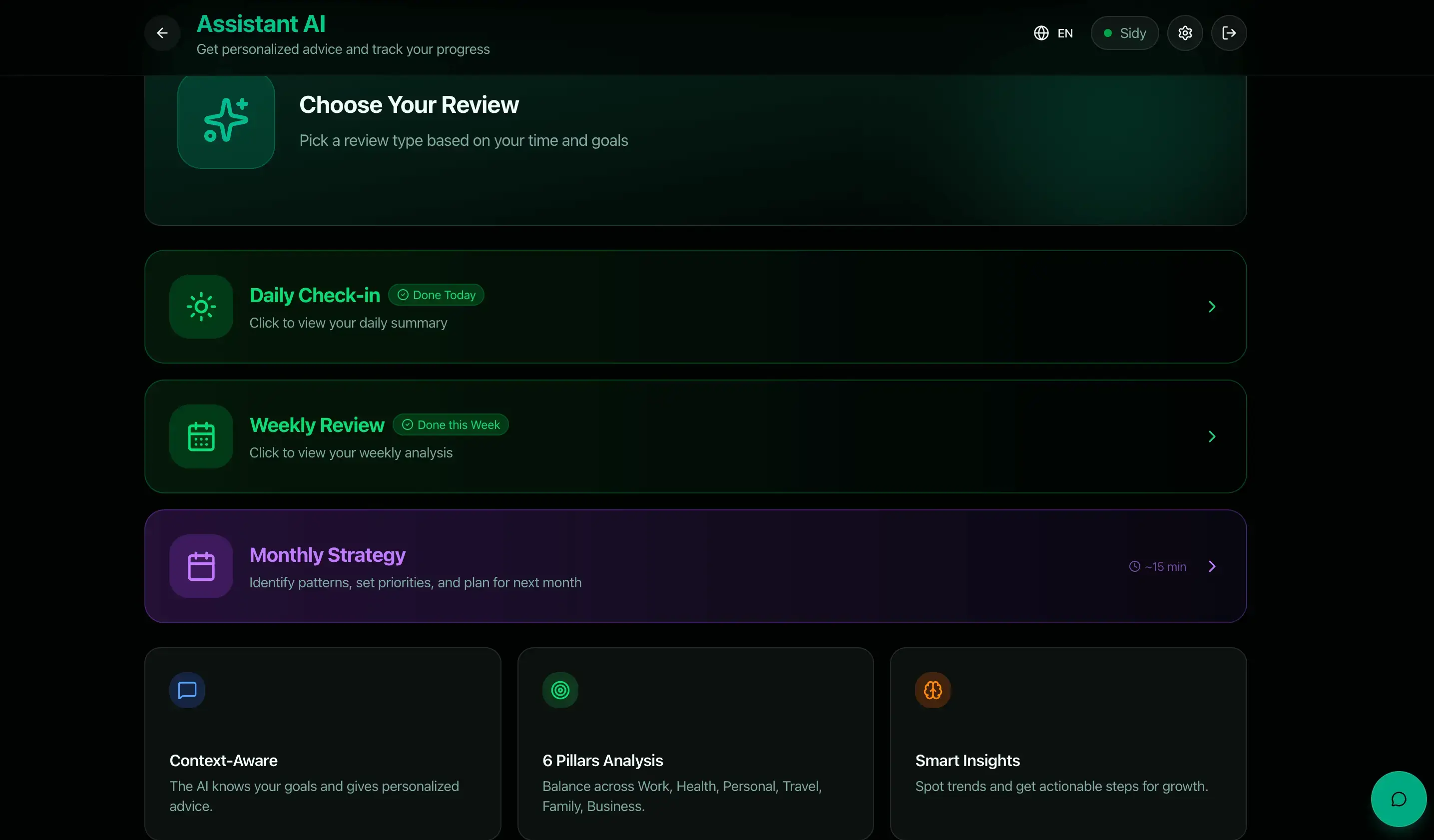Screen dimensions: 1434x840
Task: Click the Weekly Review calendar grid icon
Action: [201, 436]
